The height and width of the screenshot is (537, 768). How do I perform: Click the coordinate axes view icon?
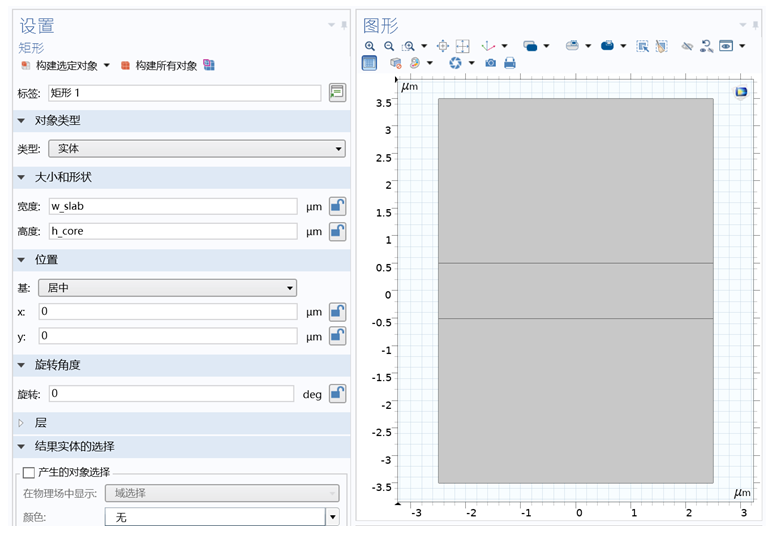pyautogui.click(x=488, y=46)
